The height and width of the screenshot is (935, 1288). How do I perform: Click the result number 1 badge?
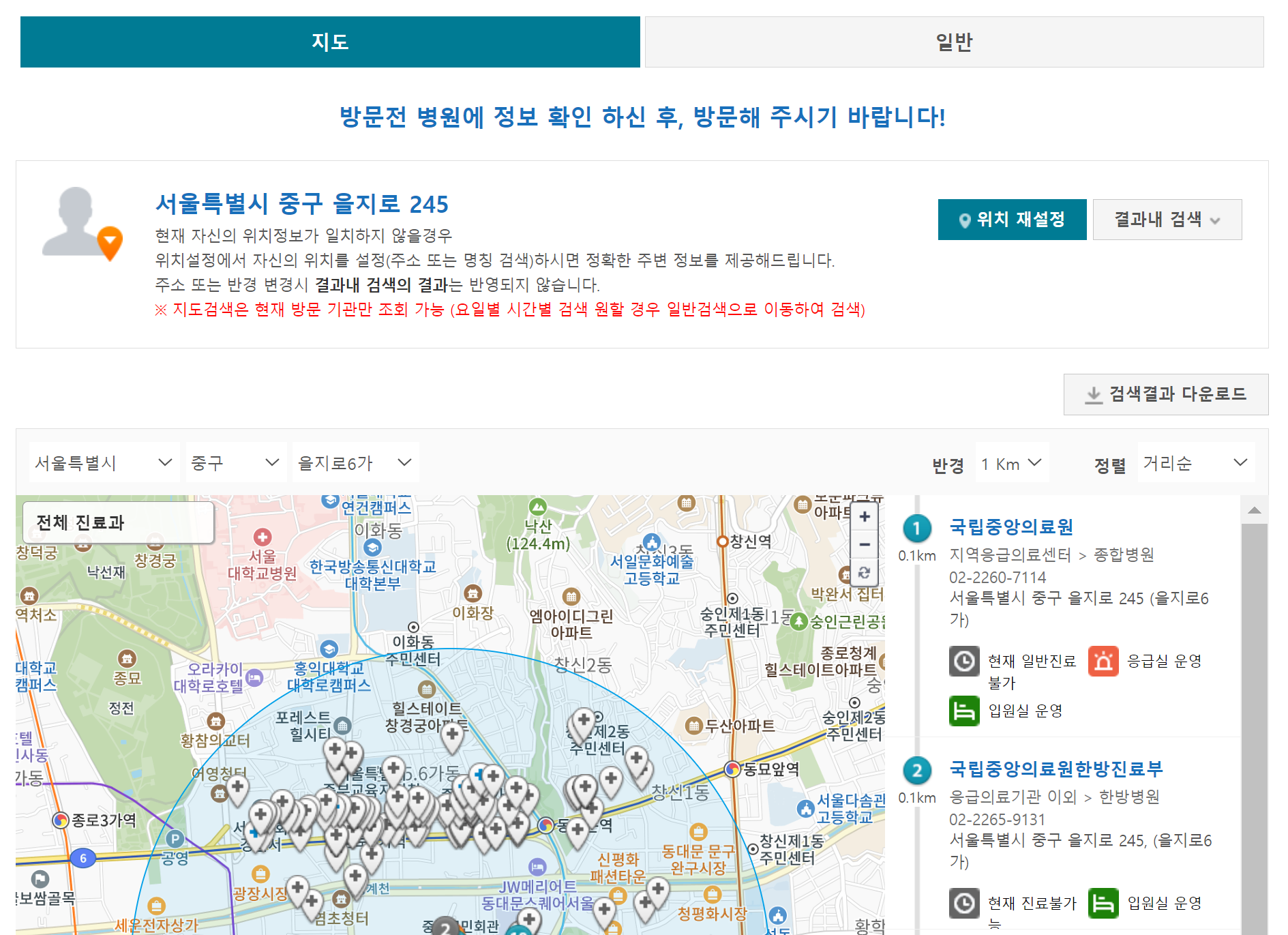pos(916,528)
